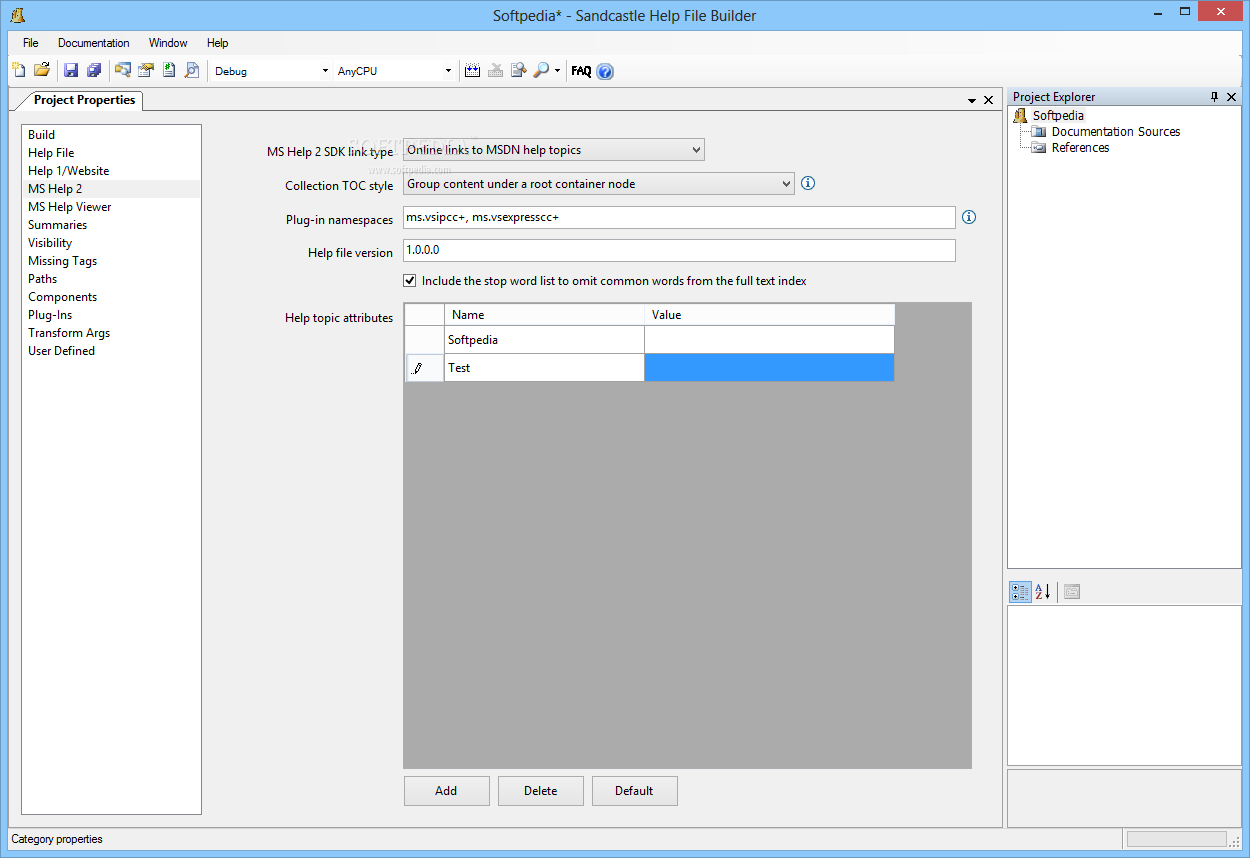
Task: Click the Build project toolbar icon
Action: click(473, 70)
